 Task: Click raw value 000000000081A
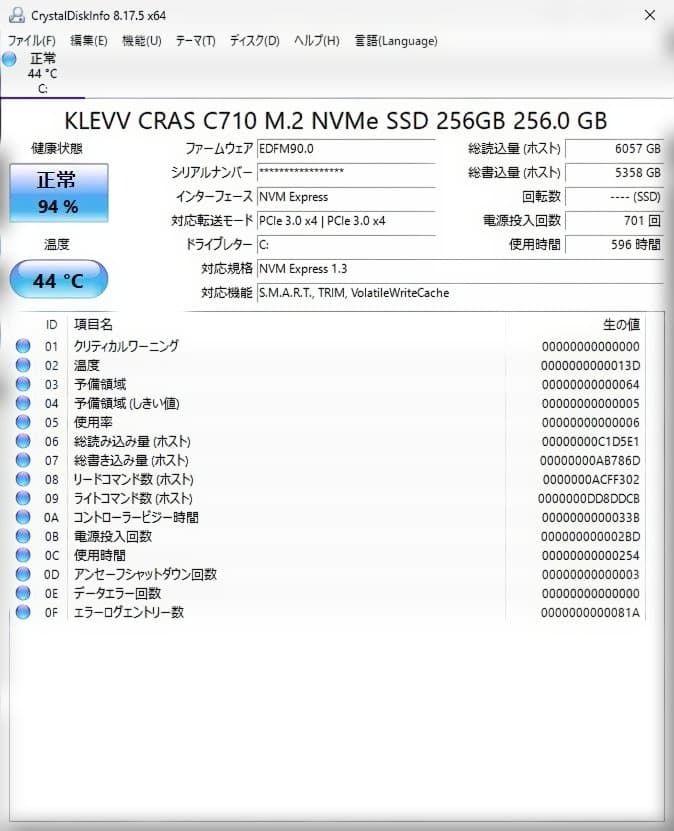[590, 613]
